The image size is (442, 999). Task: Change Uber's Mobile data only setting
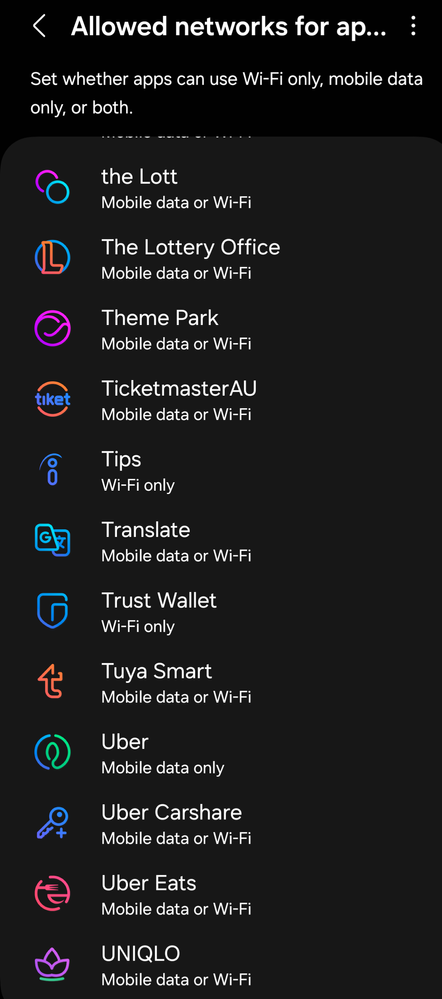(221, 754)
